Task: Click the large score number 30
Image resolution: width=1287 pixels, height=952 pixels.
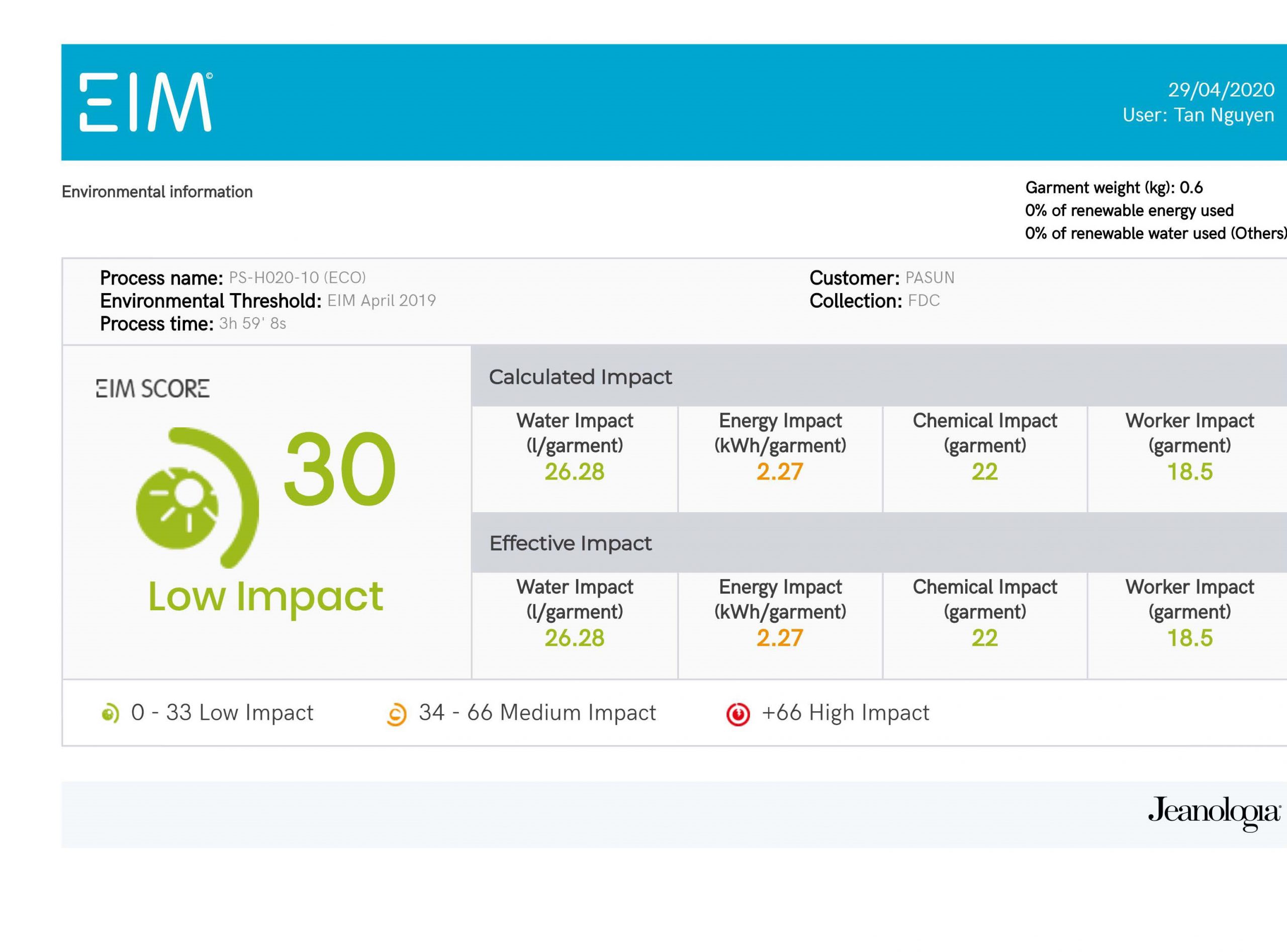Action: [339, 469]
